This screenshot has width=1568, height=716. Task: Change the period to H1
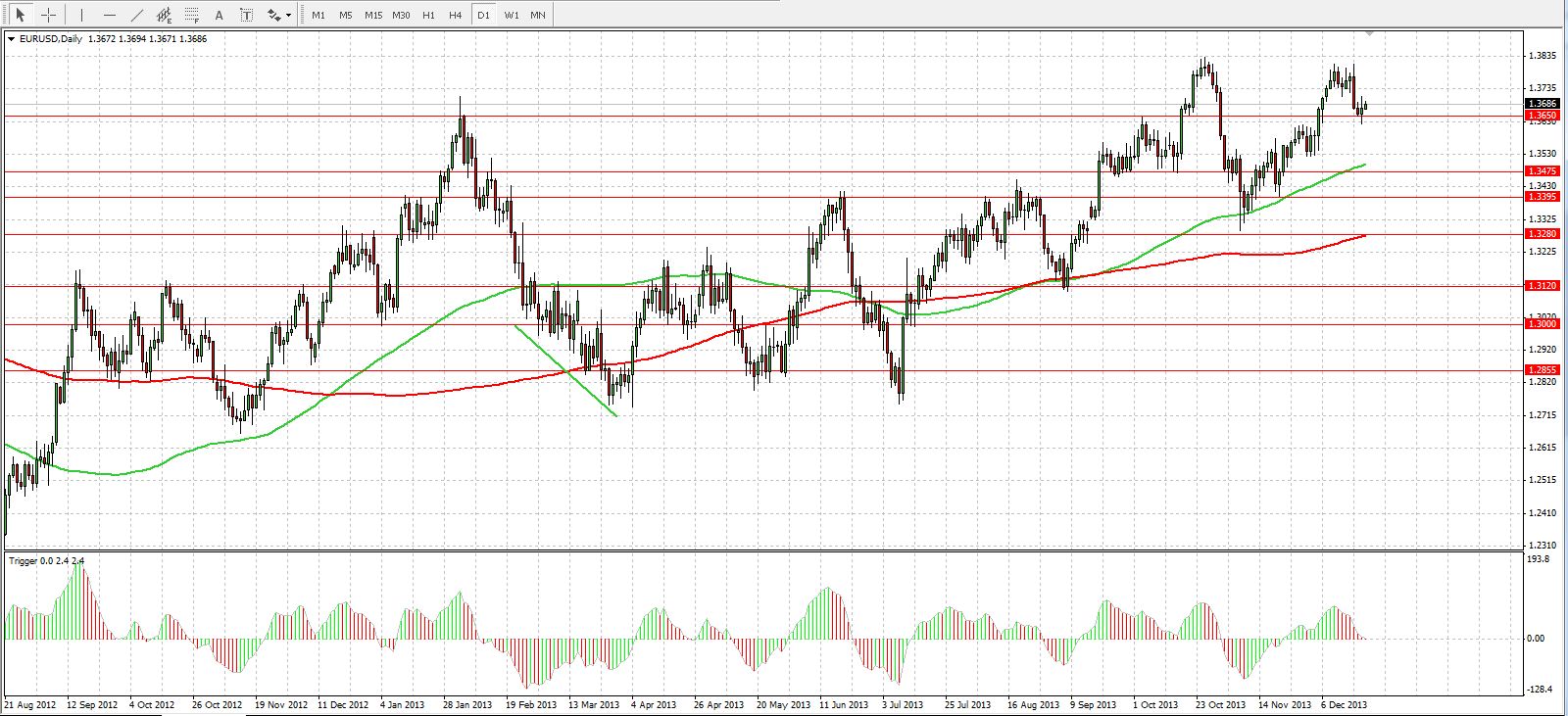pos(428,15)
